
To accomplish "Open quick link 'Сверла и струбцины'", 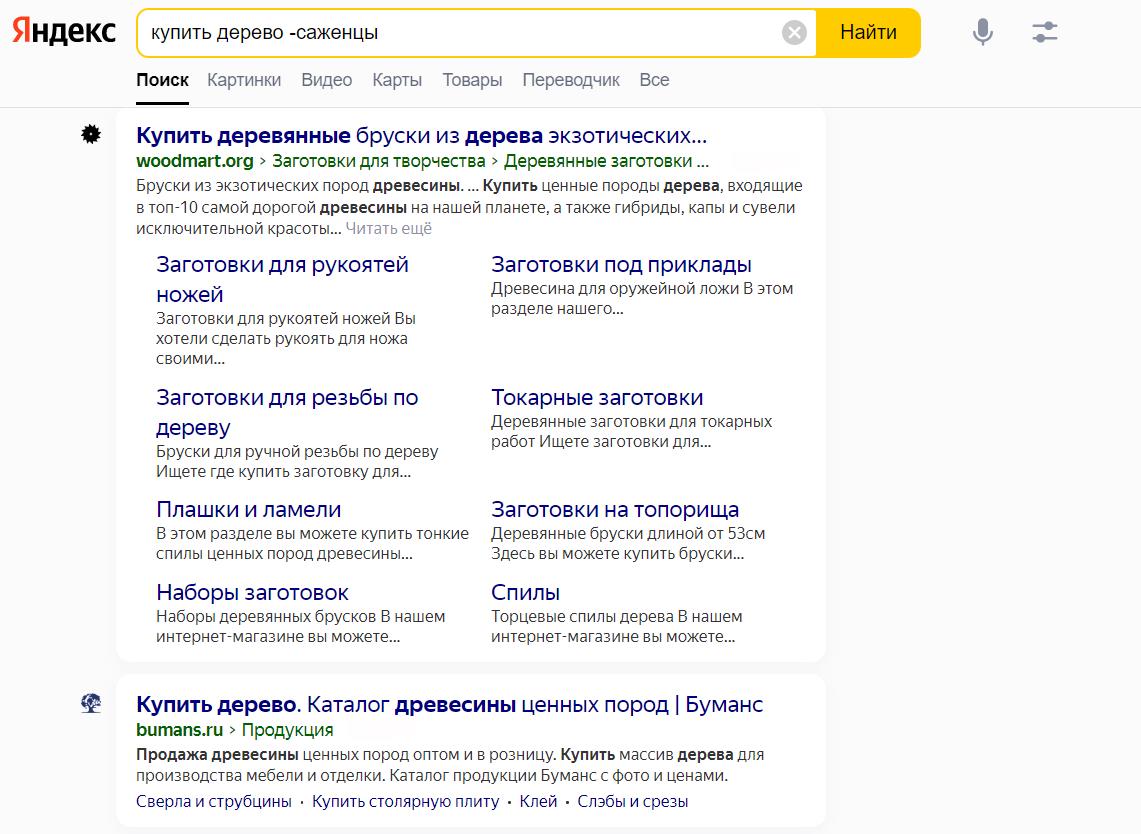I will [x=214, y=801].
